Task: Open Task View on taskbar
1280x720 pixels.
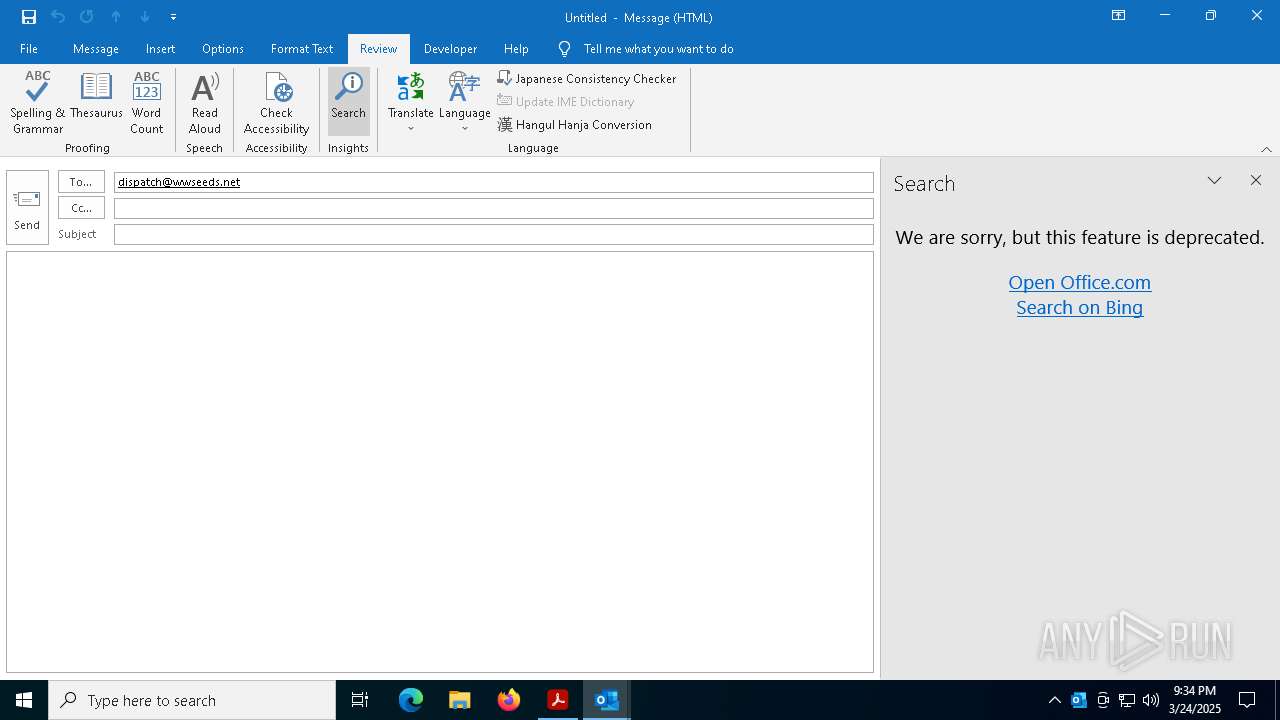Action: point(360,700)
